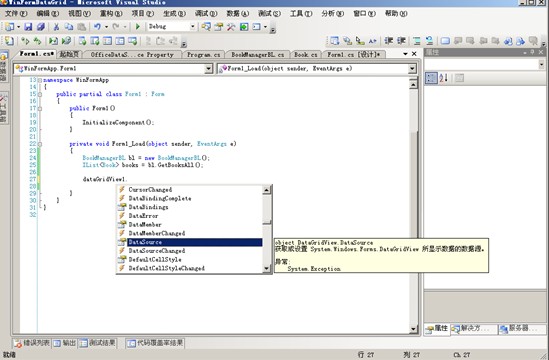Open the Undo history dropdown arrow
This screenshot has width=549, height=360.
106,27
